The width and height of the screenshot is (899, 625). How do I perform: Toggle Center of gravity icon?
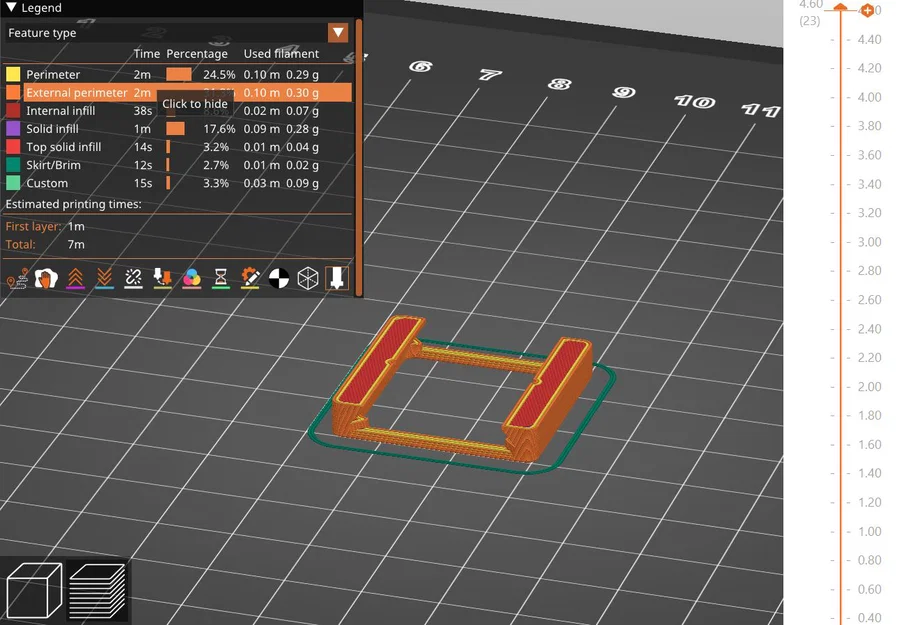(x=279, y=279)
